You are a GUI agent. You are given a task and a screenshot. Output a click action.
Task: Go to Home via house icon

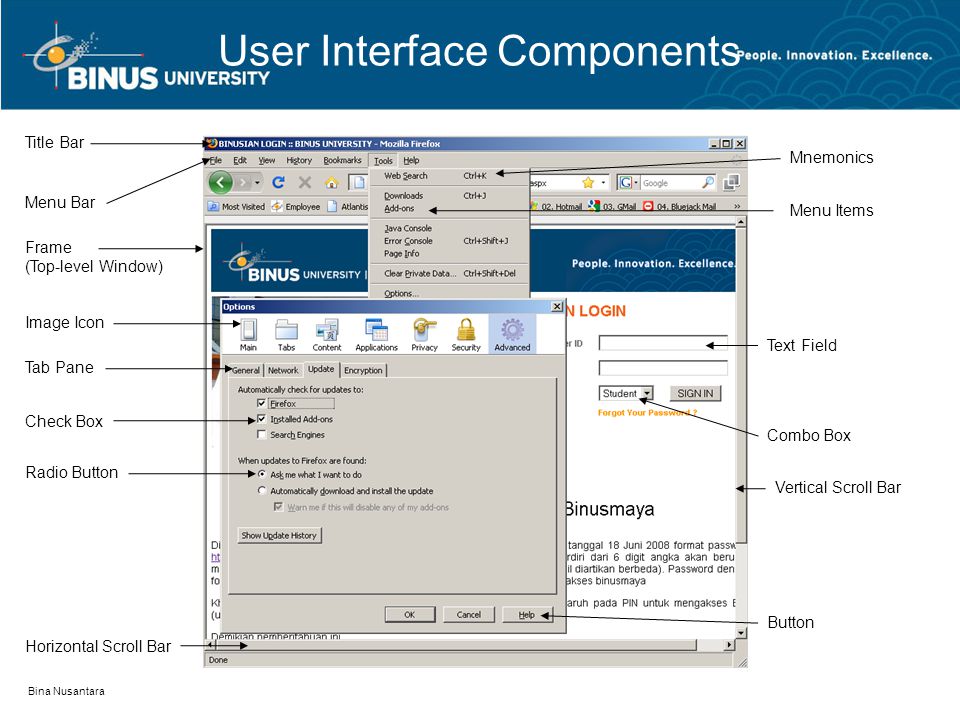click(x=331, y=182)
